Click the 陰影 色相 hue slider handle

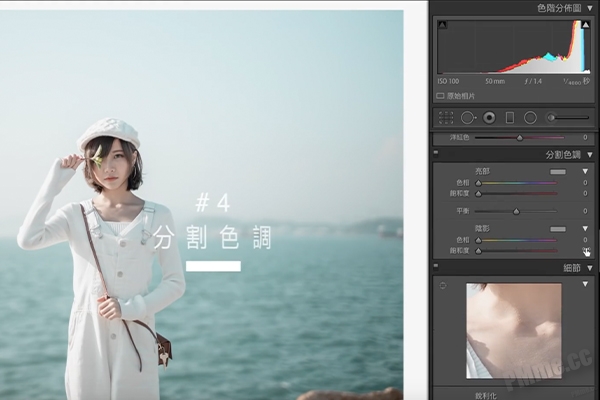[478, 240]
